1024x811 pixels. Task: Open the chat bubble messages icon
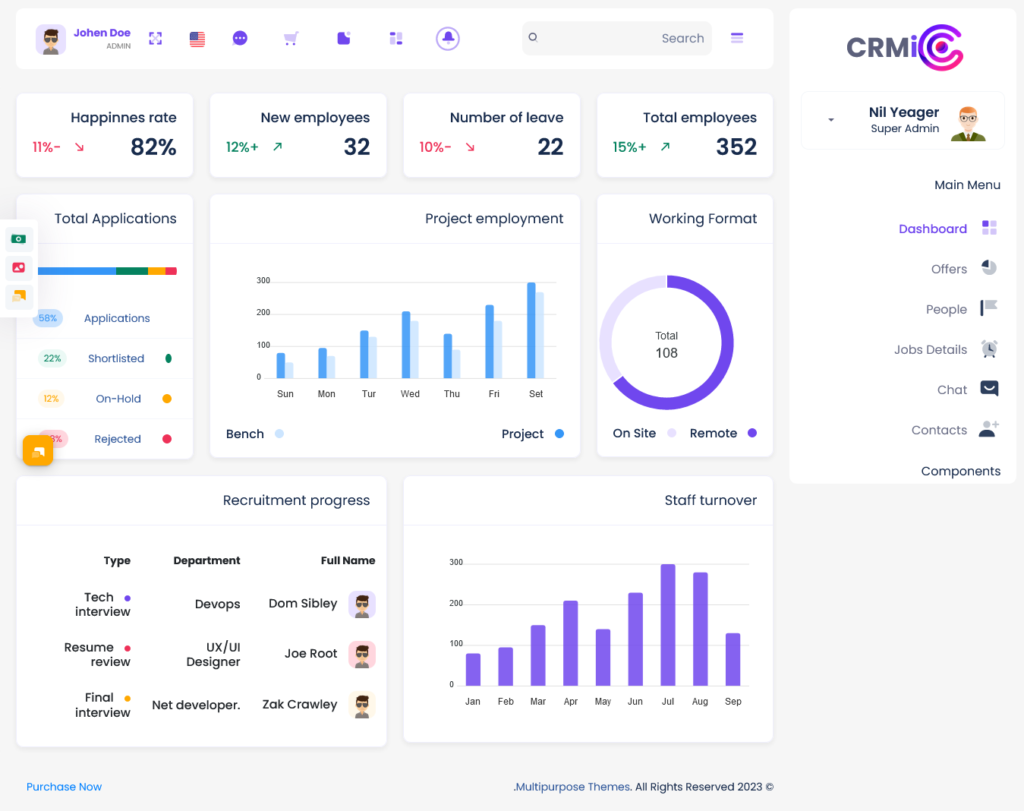pyautogui.click(x=240, y=39)
